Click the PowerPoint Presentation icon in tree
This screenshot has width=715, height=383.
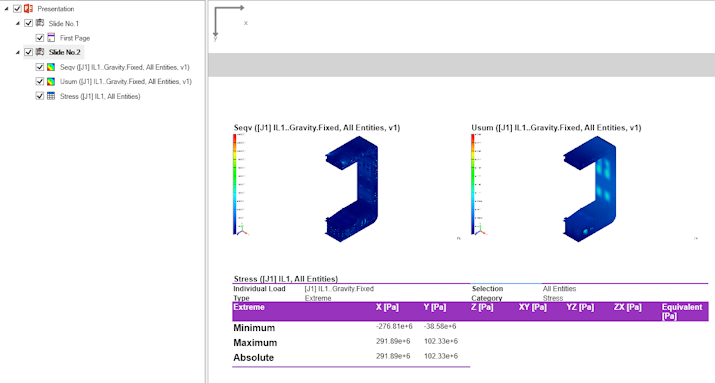(28, 9)
